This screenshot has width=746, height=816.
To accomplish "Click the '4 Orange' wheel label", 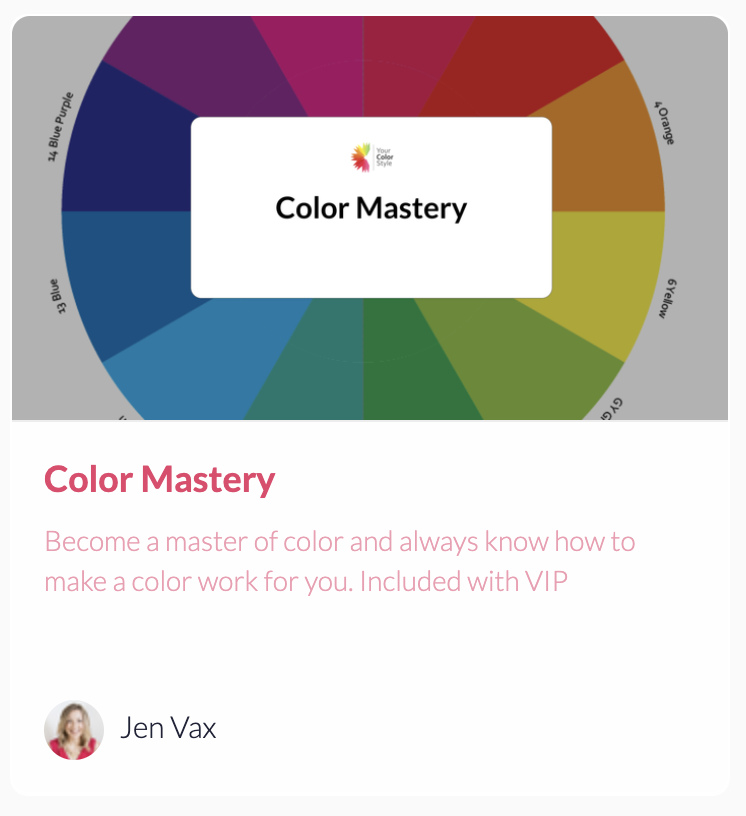I will click(x=665, y=123).
